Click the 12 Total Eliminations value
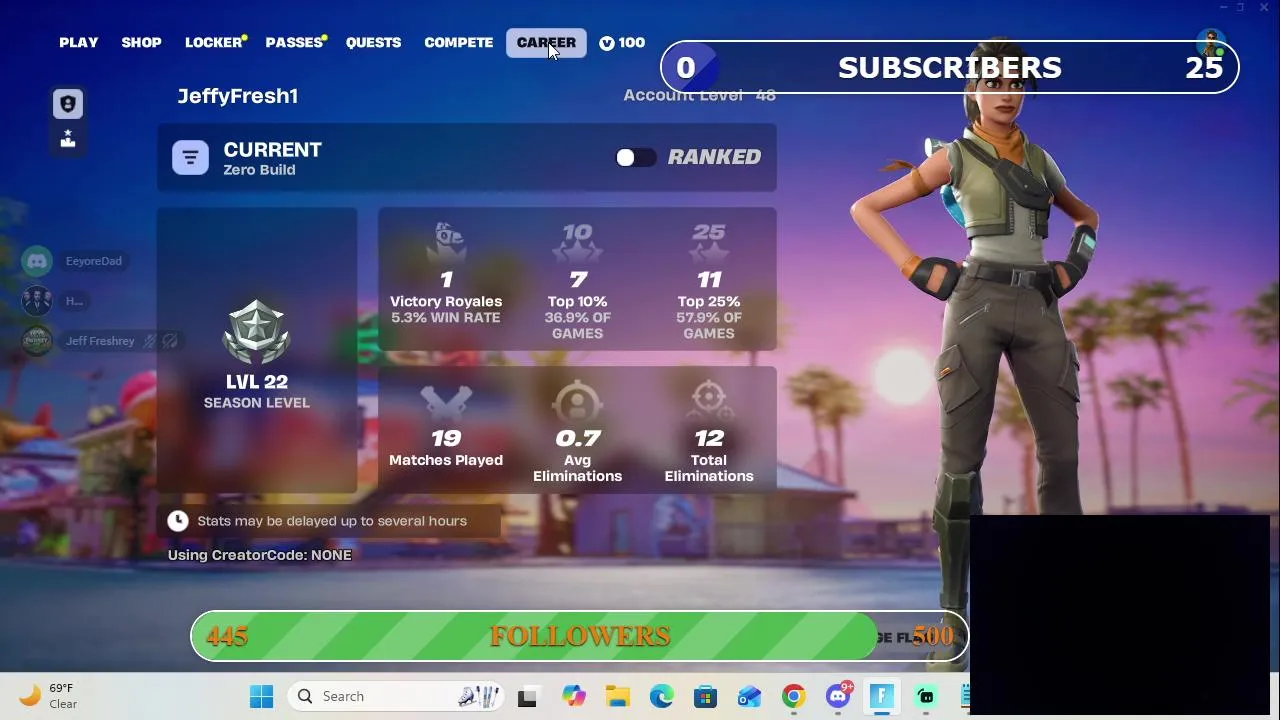Viewport: 1280px width, 720px height. click(x=708, y=438)
